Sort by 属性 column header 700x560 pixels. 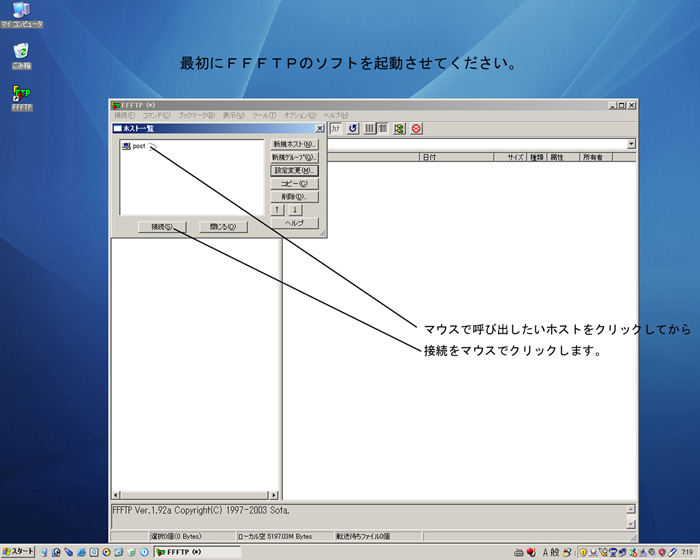563,157
